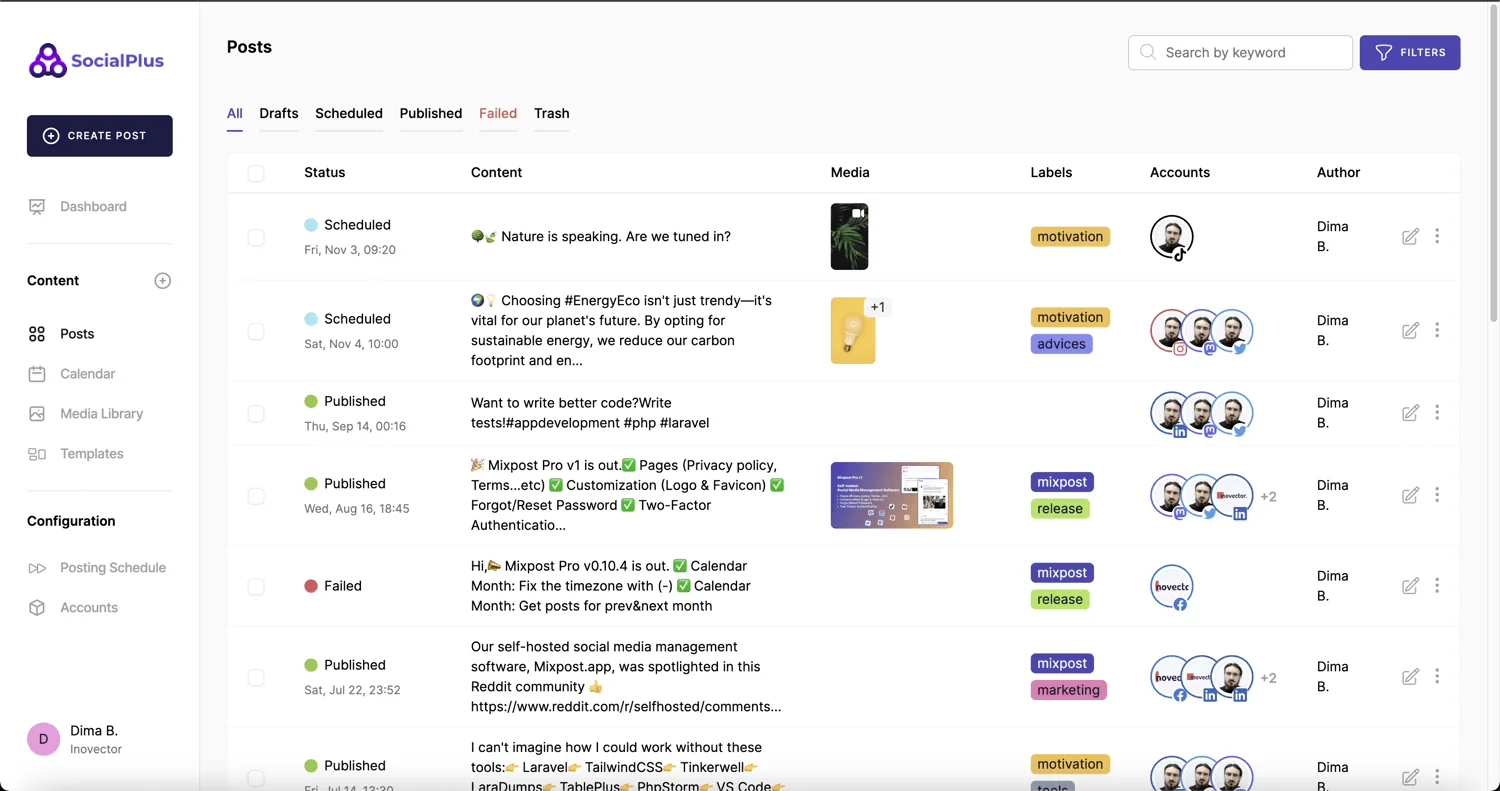Select the checkbox for the Nature is speaking post
Screen dimensions: 1500x791
256,237
